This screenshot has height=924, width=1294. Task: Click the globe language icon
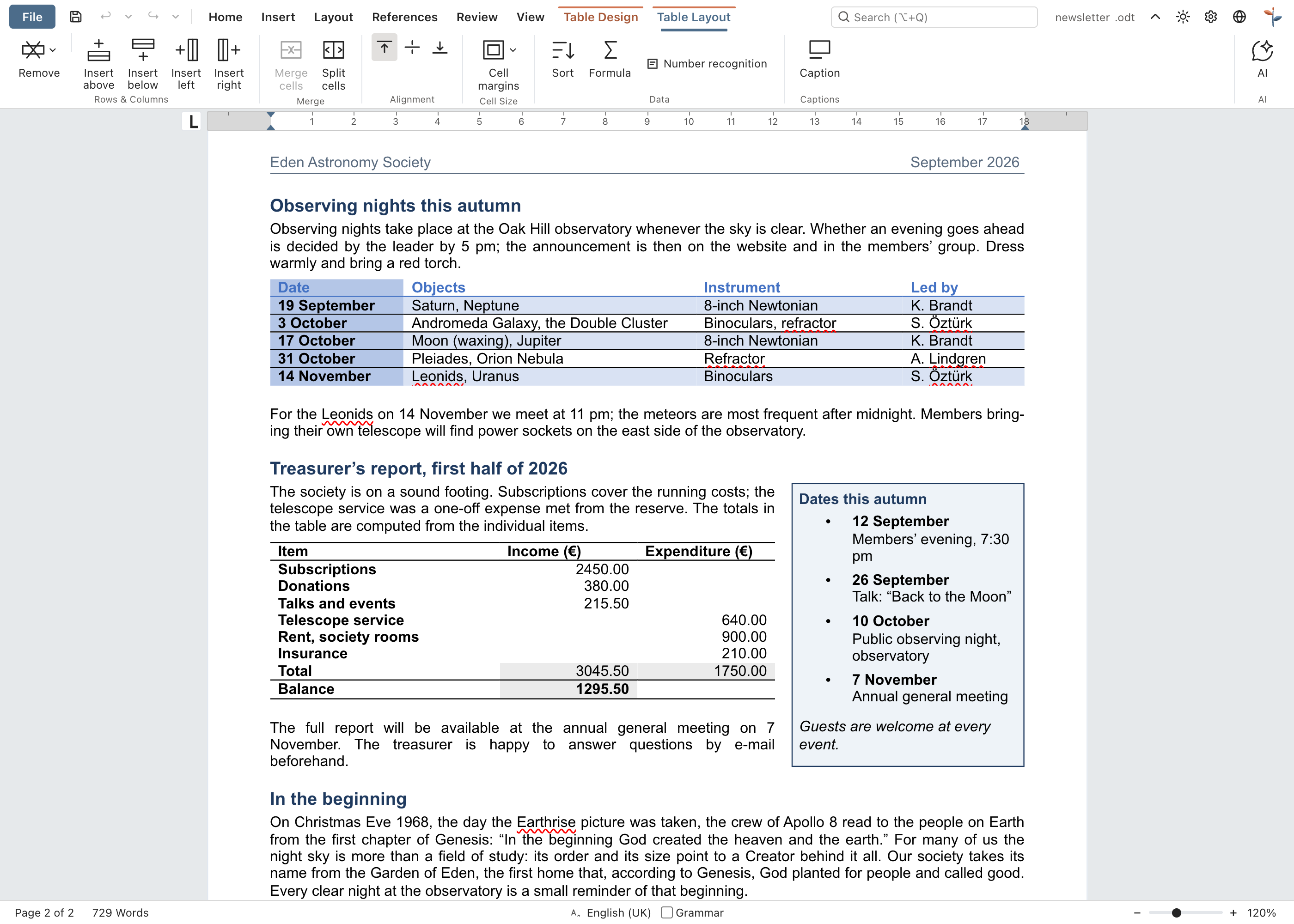(1239, 17)
